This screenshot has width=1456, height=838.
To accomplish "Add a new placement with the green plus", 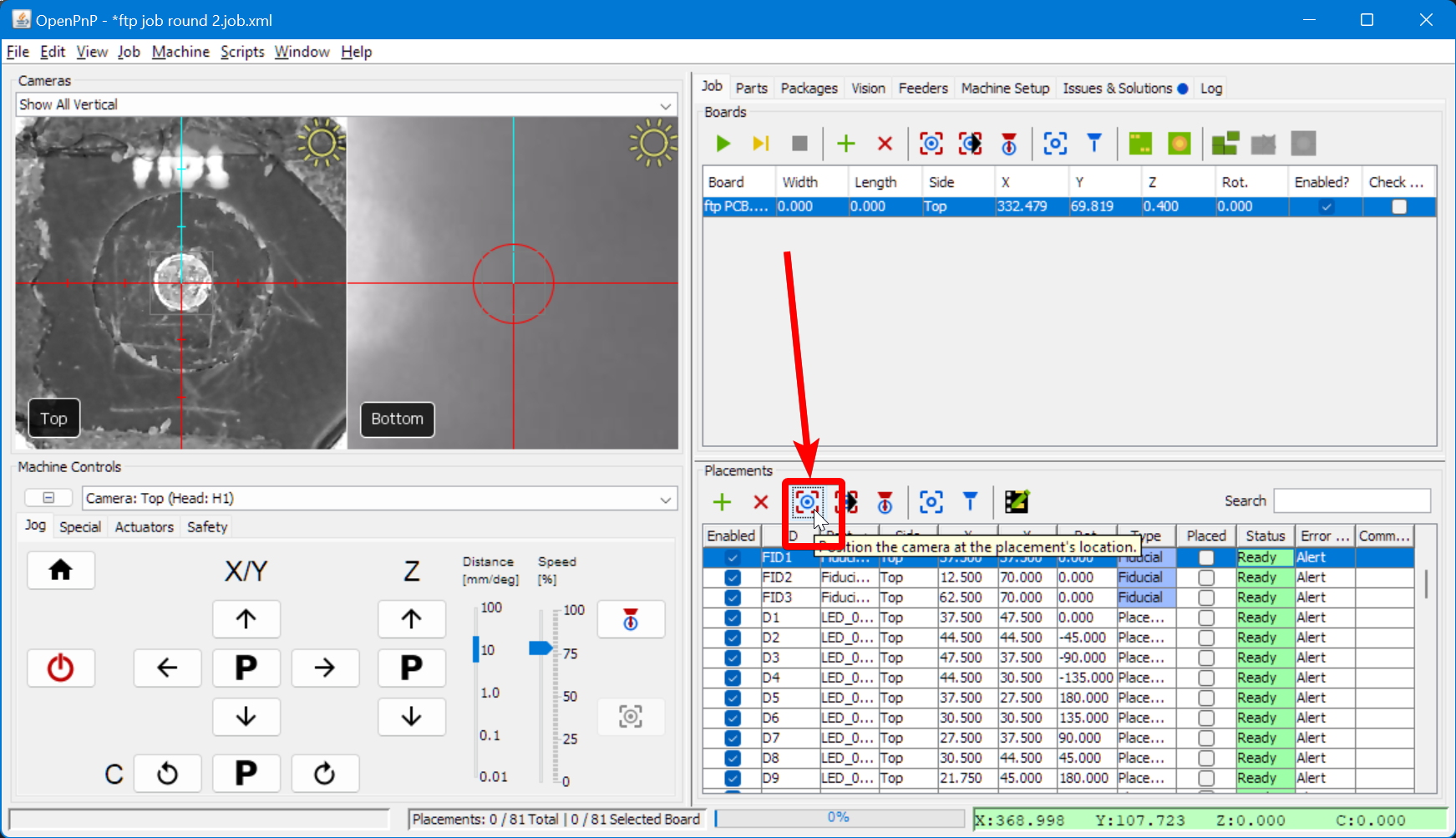I will point(722,502).
